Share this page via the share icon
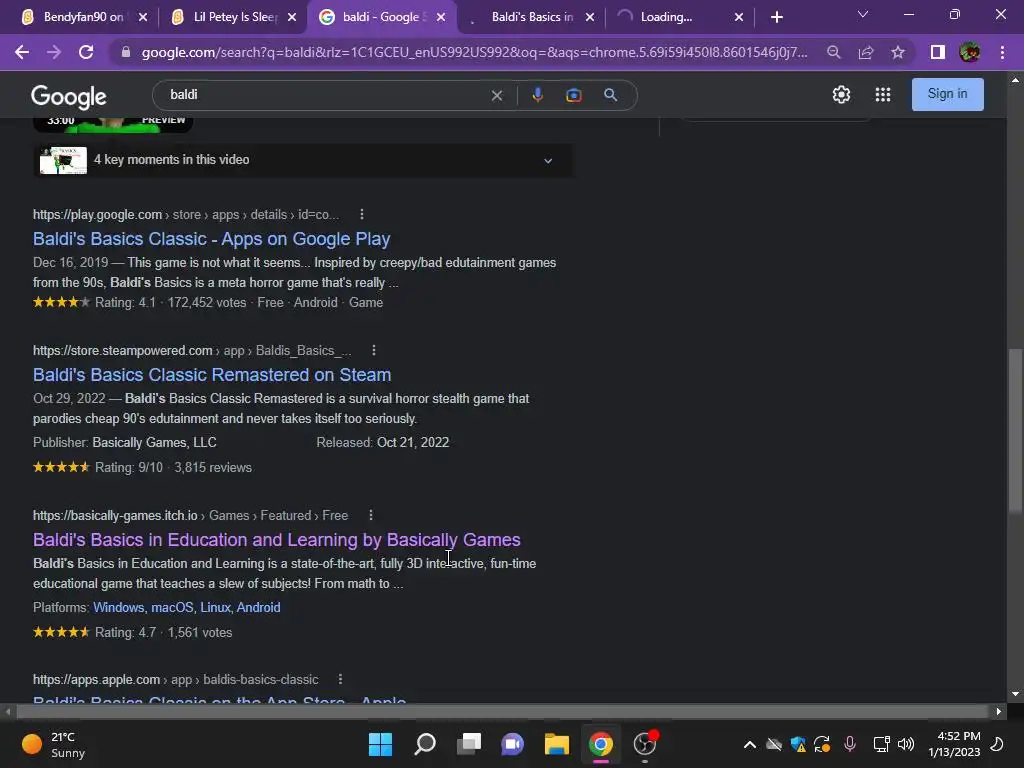This screenshot has width=1024, height=768. click(x=866, y=52)
